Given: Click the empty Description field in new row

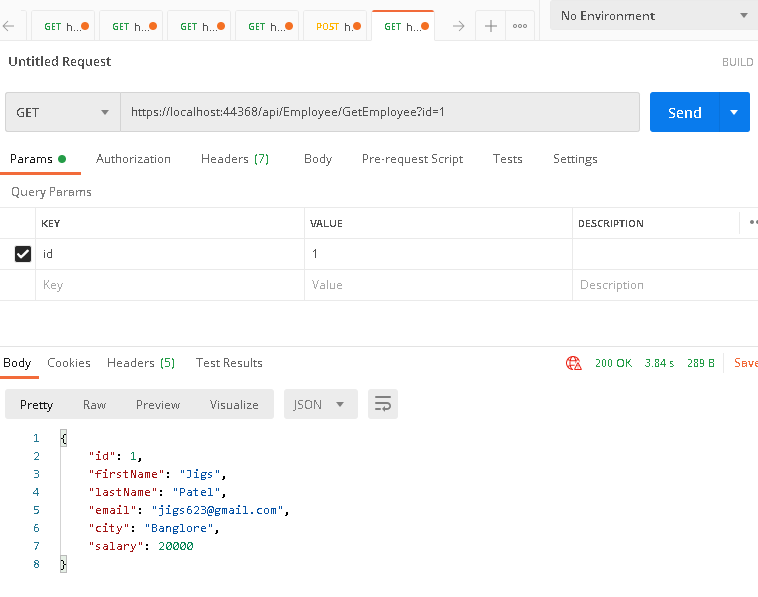Looking at the screenshot, I should click(665, 285).
